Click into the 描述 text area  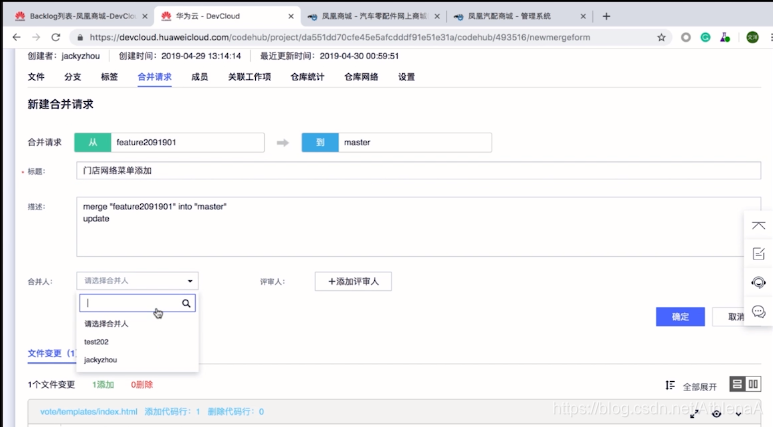tap(418, 226)
